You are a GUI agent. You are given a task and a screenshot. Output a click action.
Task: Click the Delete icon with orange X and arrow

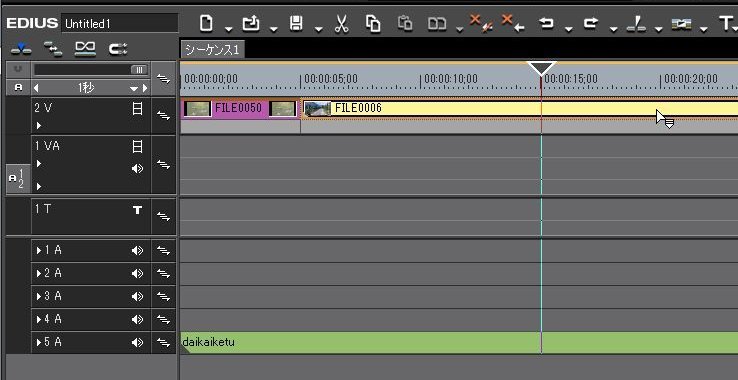coord(513,23)
